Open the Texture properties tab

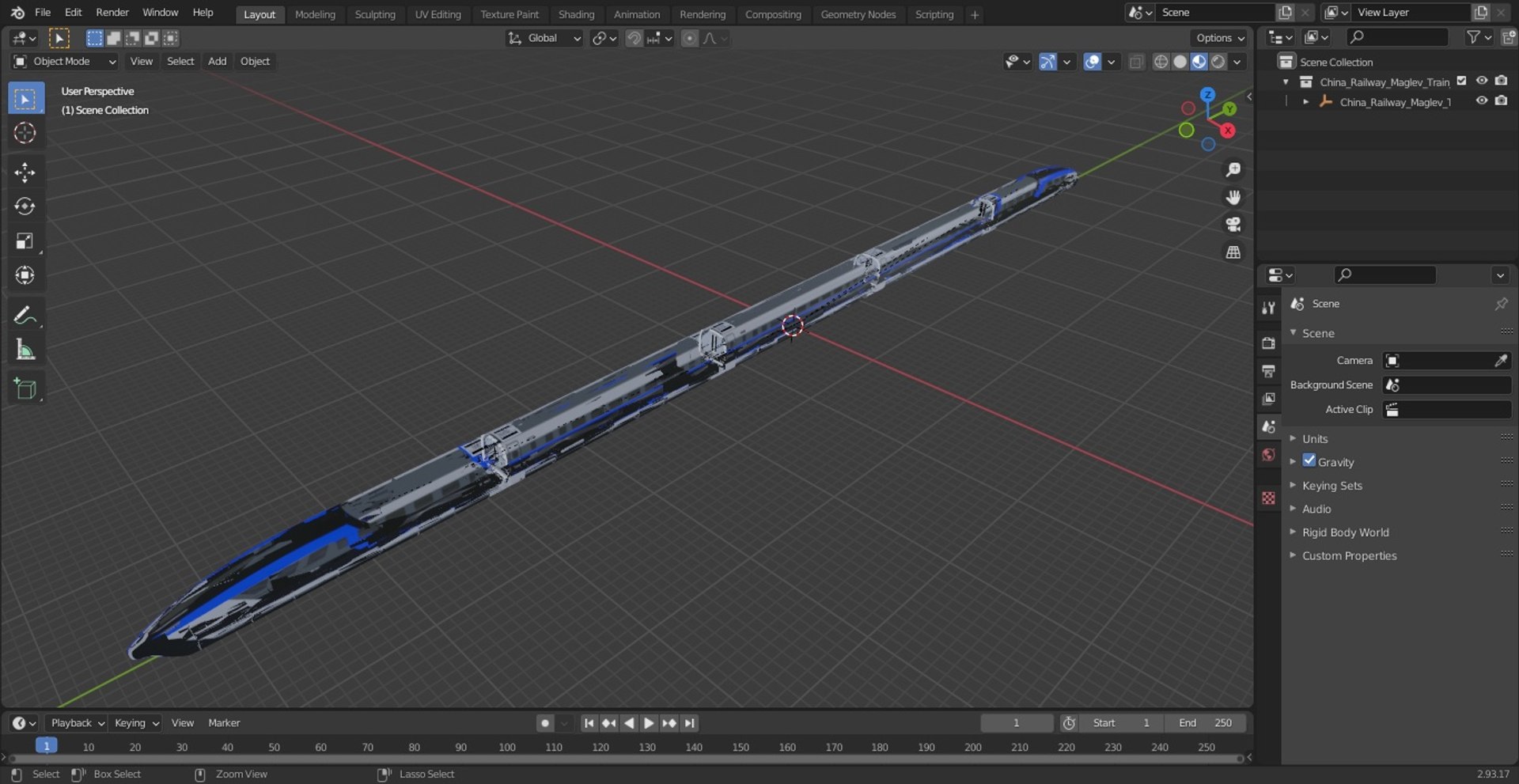point(1269,498)
